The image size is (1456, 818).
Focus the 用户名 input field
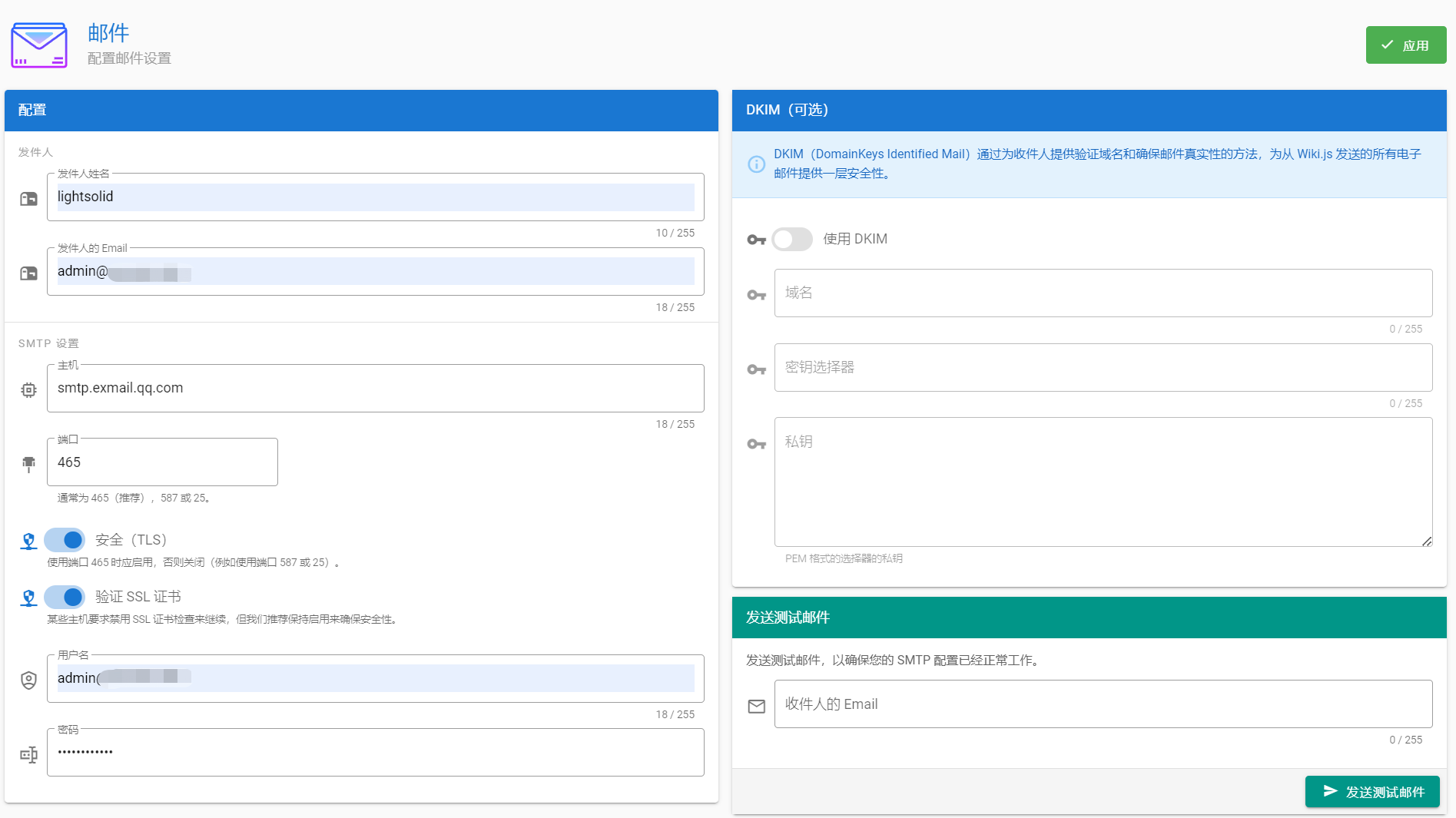coord(376,679)
